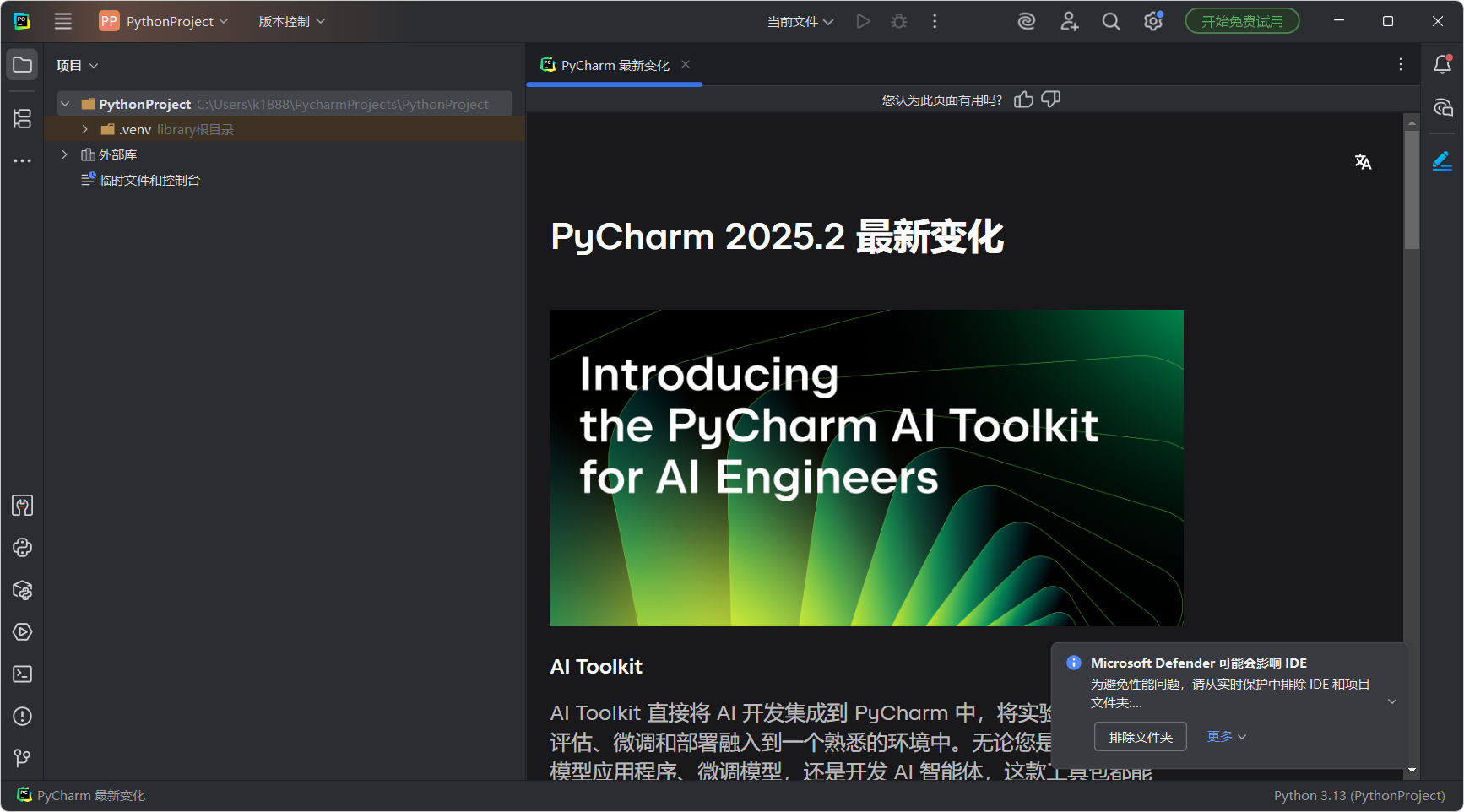Image resolution: width=1464 pixels, height=812 pixels.
Task: Expand the 外部库 node
Action: point(65,154)
